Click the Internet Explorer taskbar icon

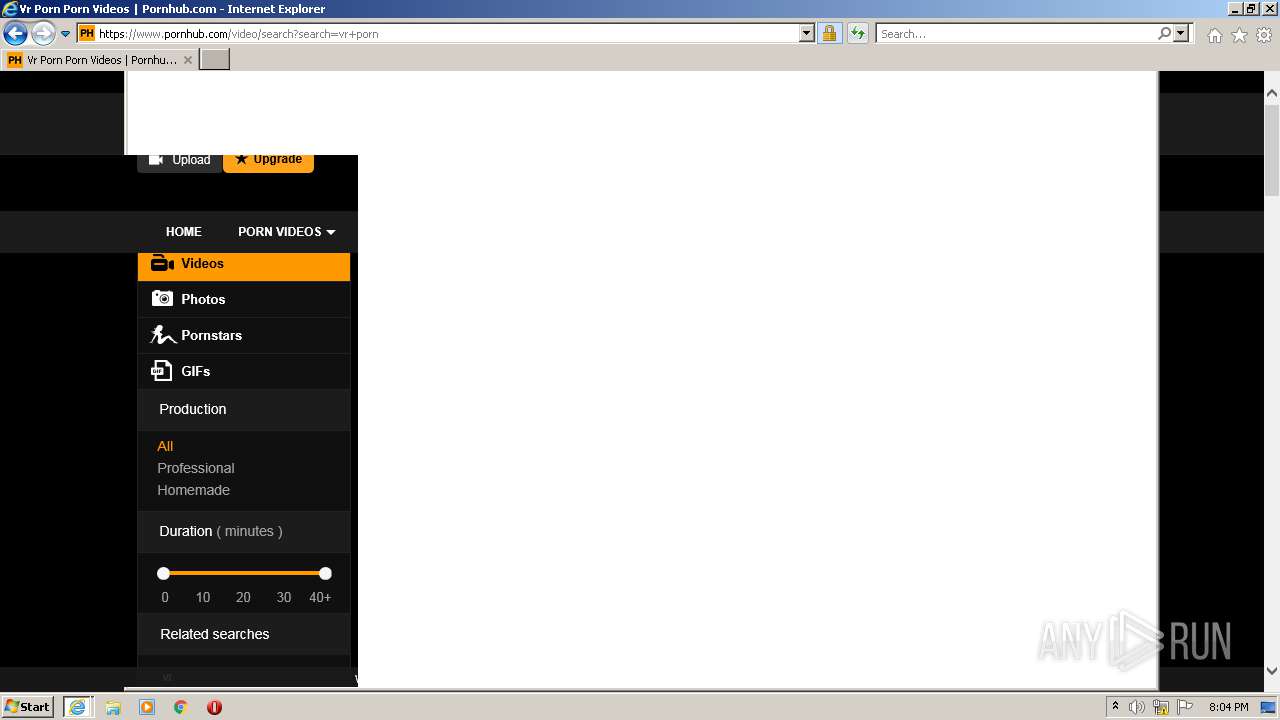(x=77, y=707)
